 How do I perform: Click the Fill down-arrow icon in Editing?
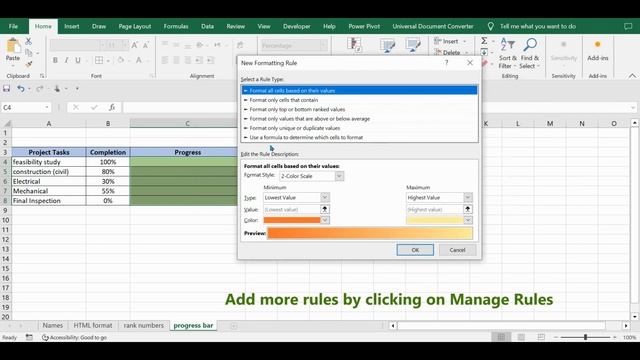pos(484,52)
